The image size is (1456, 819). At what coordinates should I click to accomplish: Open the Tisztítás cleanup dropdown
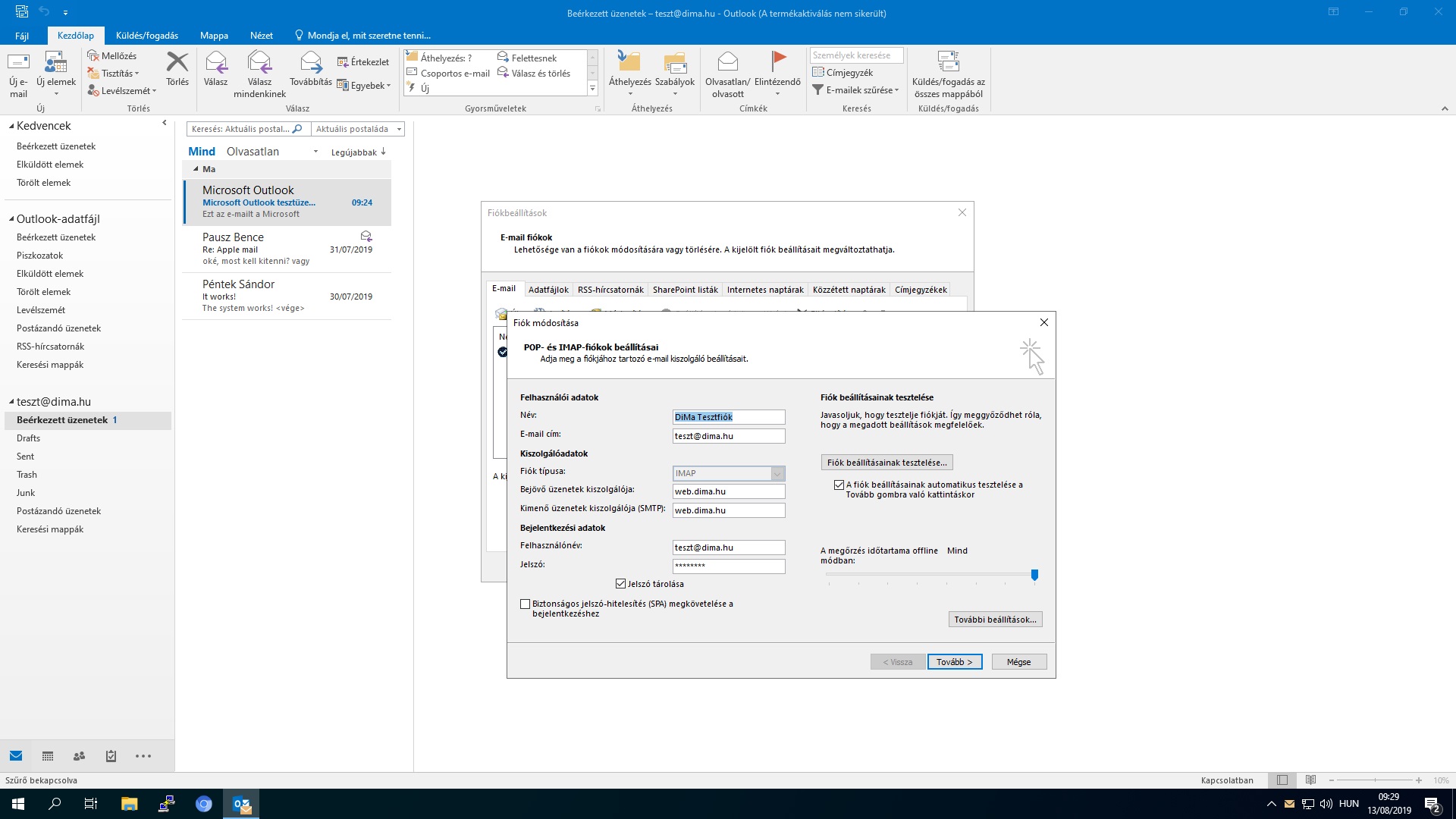click(x=114, y=74)
